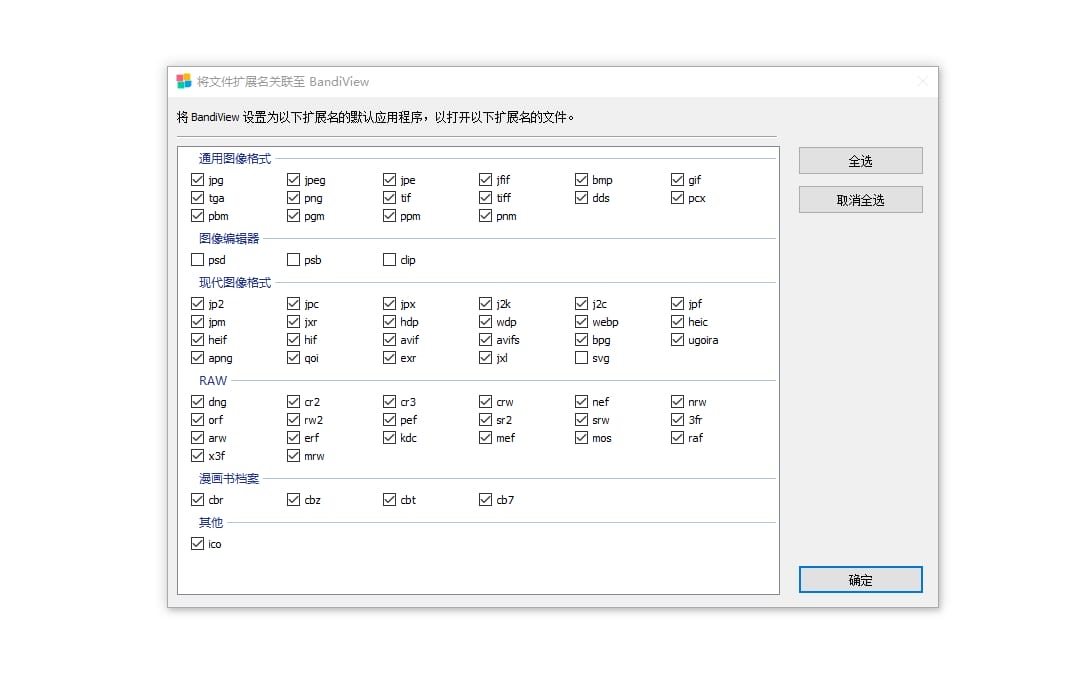The width and height of the screenshot is (1088, 676).
Task: Uncheck the qoi checkbox
Action: 294,357
